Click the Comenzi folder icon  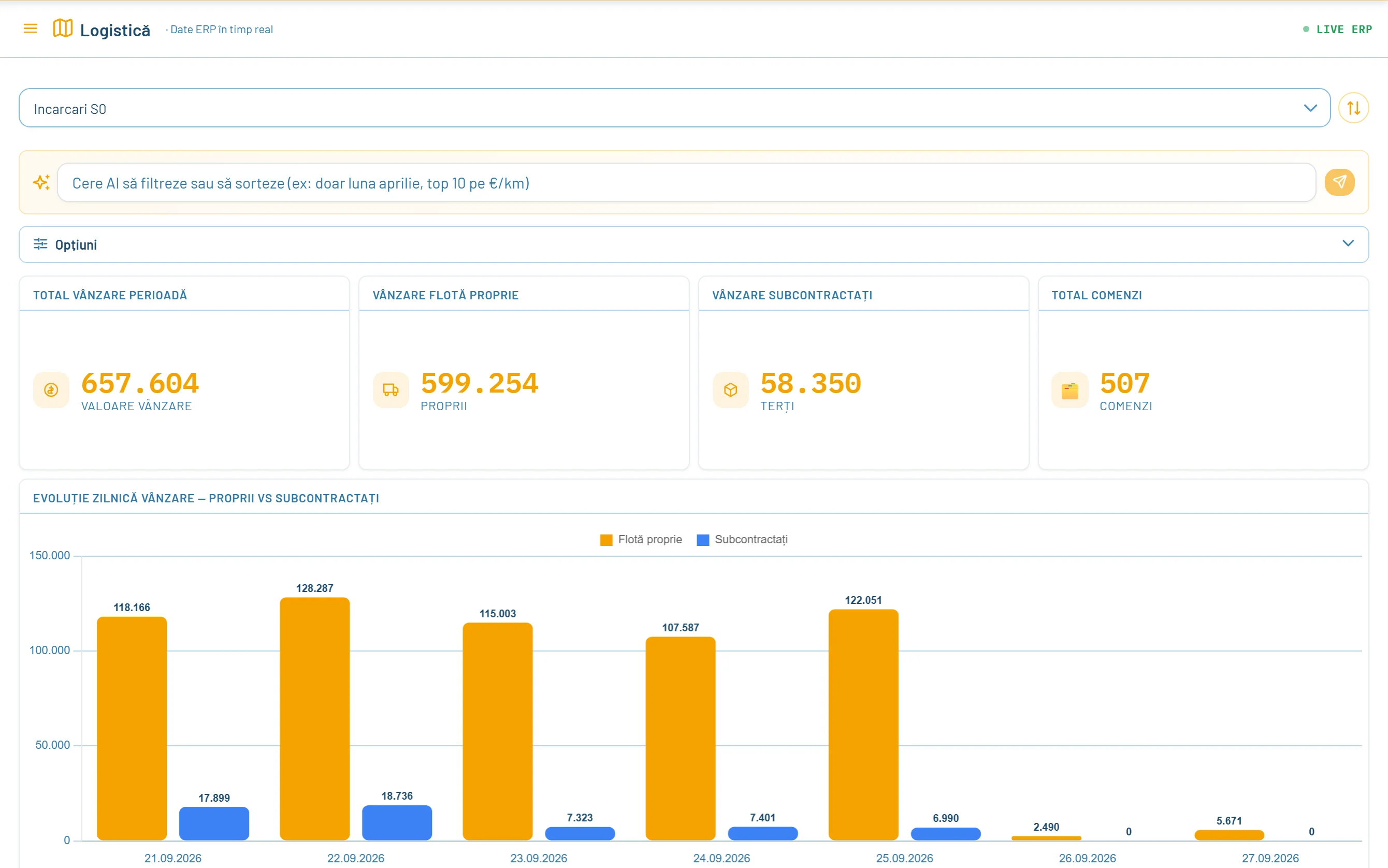(1070, 390)
